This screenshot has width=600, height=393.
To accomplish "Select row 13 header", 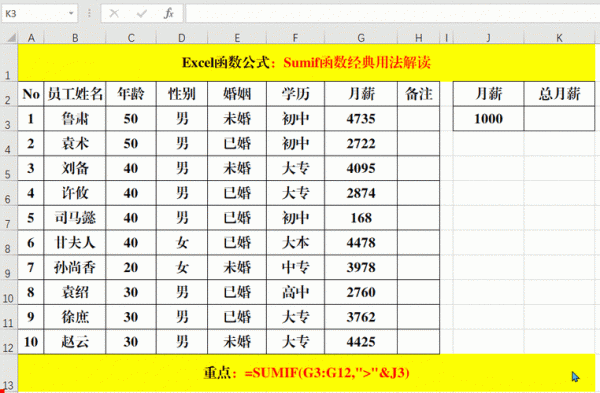I will click(8, 373).
